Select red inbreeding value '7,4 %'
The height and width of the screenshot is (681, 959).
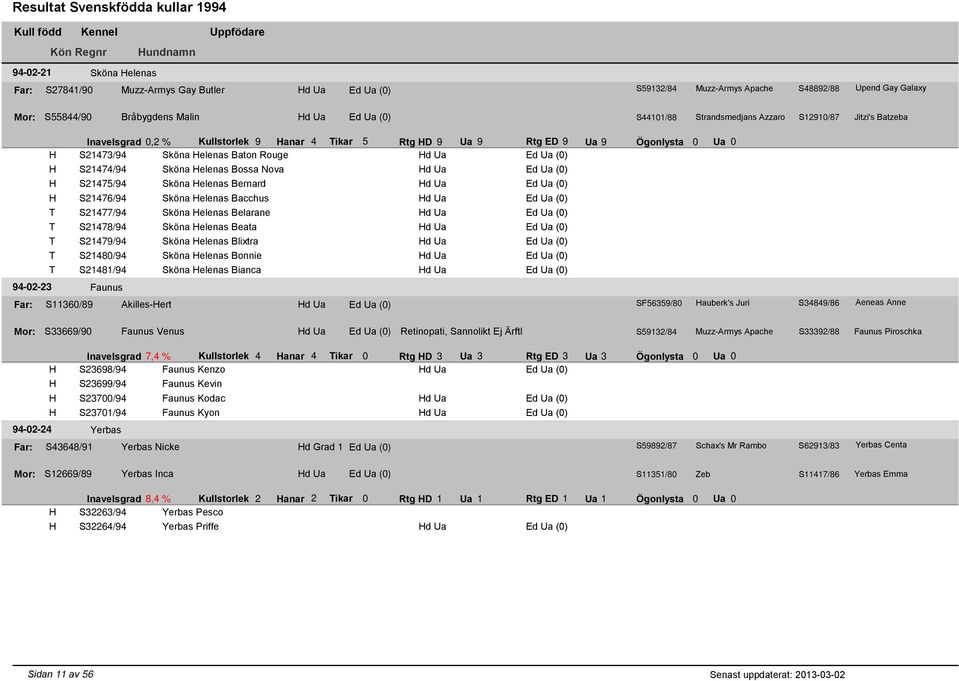tap(158, 356)
